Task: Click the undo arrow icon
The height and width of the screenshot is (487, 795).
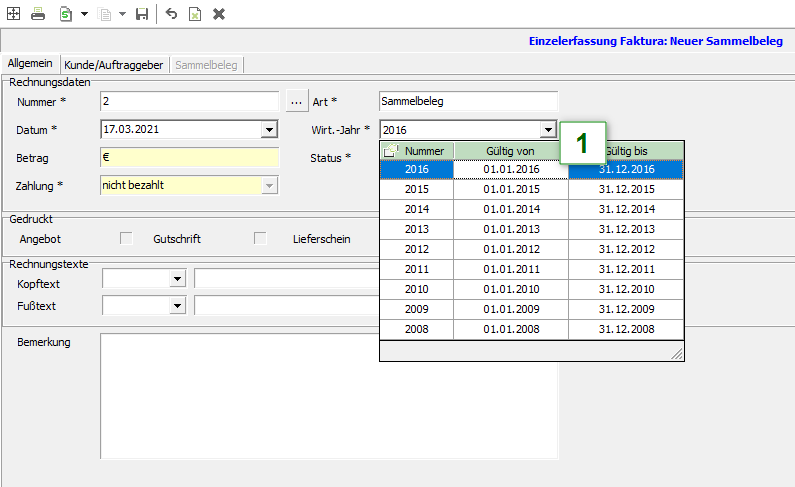Action: [x=171, y=14]
